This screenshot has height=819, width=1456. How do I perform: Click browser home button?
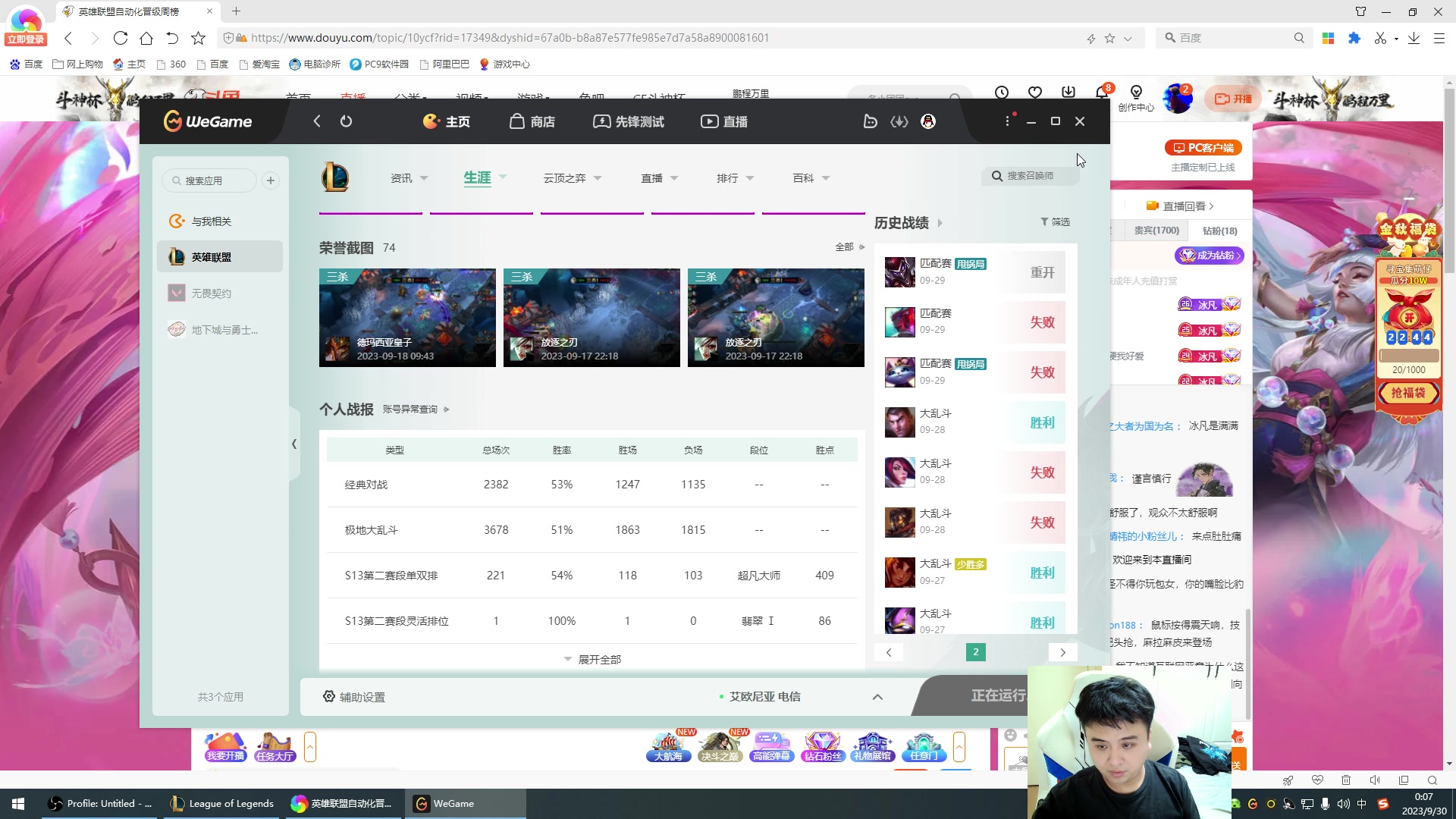pos(146,38)
